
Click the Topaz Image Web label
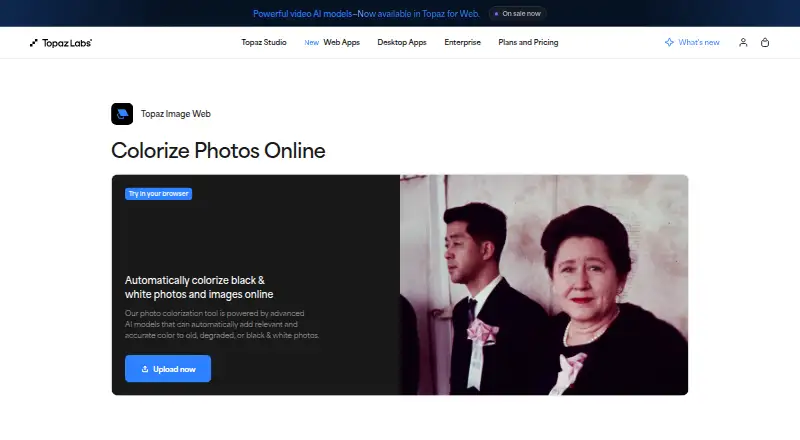(176, 114)
